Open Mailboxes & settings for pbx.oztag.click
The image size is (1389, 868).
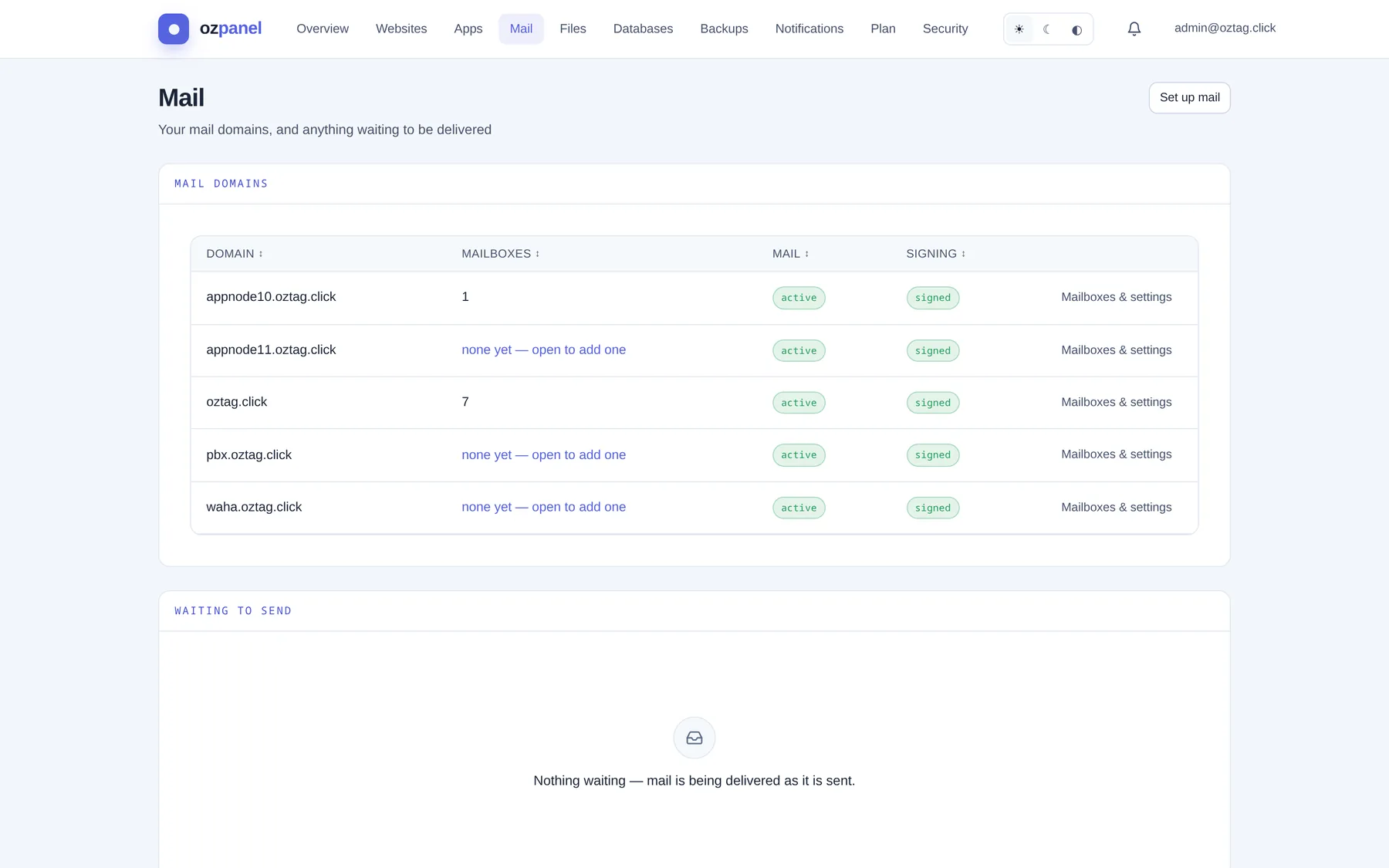click(x=1116, y=454)
